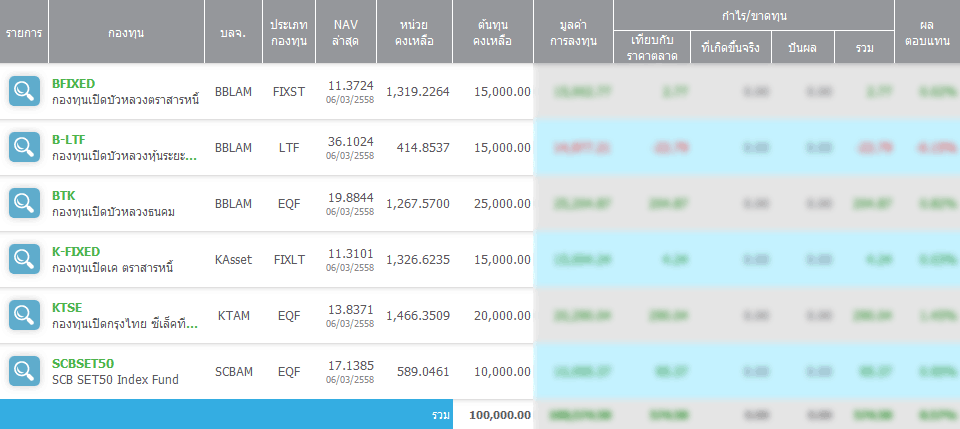Click the SCBSET50 fund name link
Image resolution: width=960 pixels, height=429 pixels.
point(82,363)
